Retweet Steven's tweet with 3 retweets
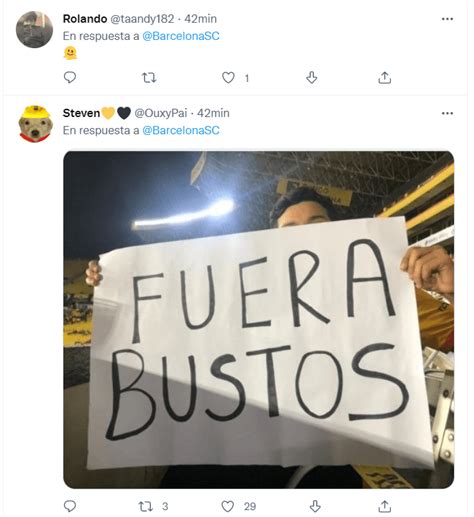 click(x=146, y=506)
